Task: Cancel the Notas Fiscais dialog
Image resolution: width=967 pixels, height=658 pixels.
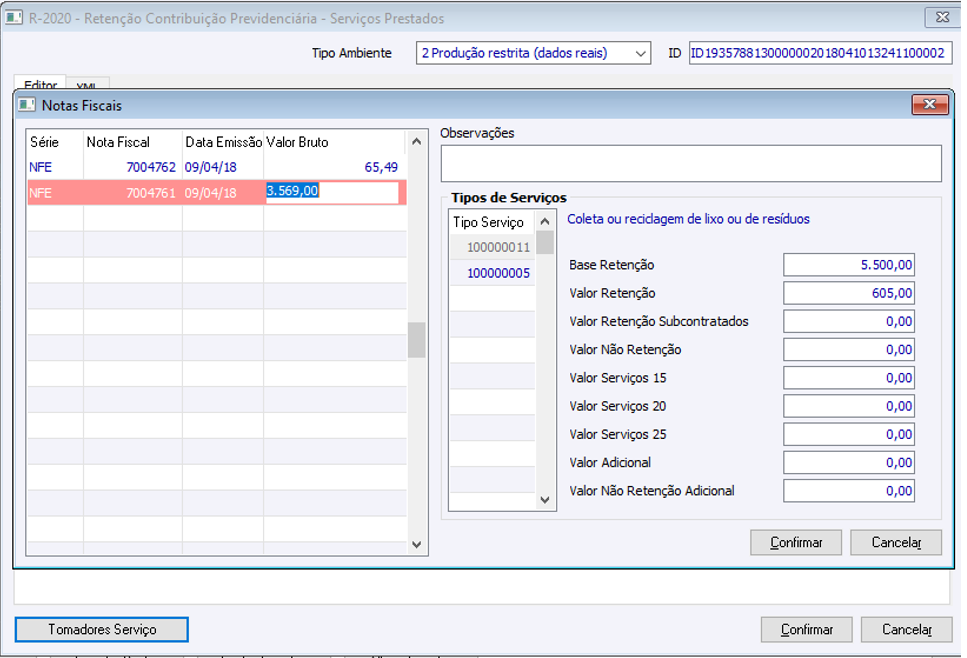Action: point(896,542)
